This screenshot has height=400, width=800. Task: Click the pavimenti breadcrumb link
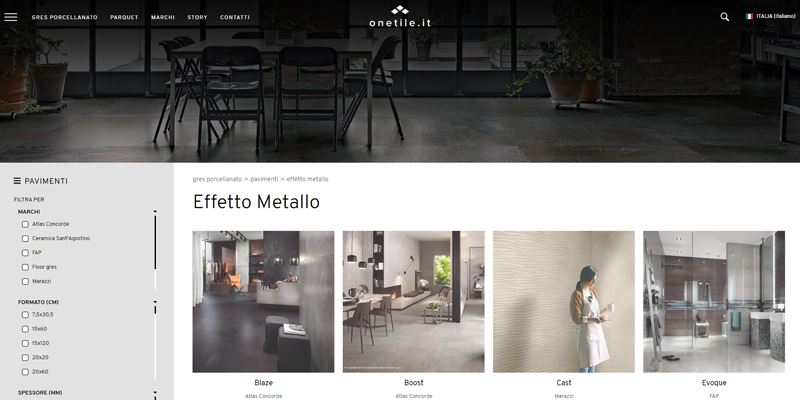click(264, 179)
